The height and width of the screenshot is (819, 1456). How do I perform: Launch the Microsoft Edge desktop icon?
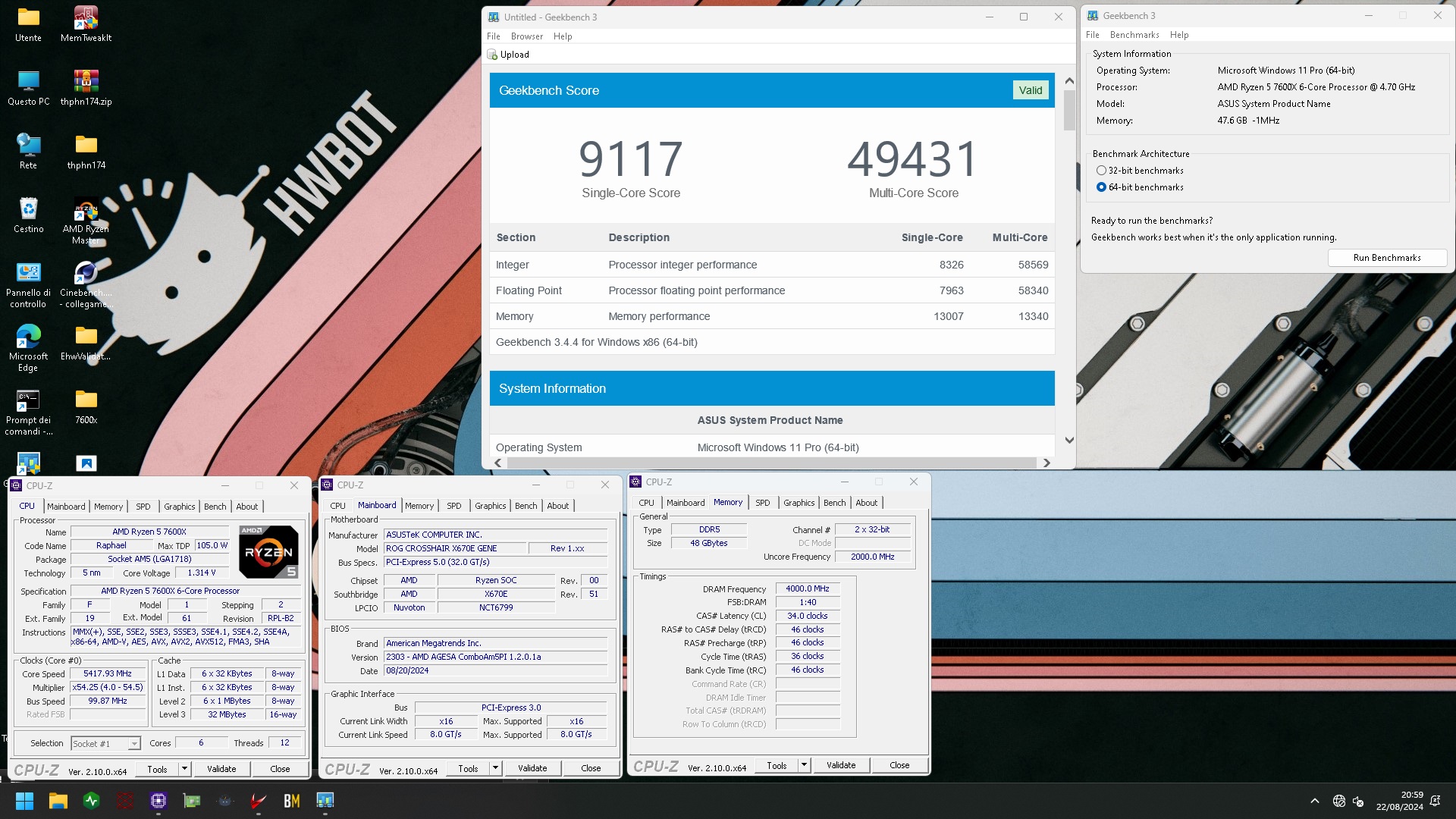coord(28,348)
